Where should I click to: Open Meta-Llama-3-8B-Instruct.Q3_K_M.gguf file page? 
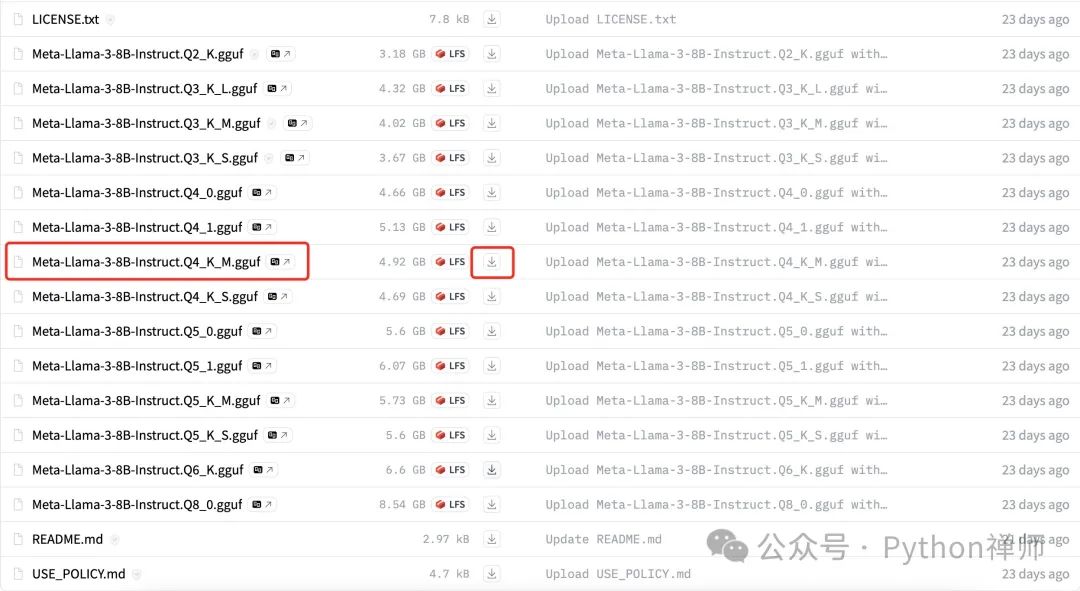[146, 123]
